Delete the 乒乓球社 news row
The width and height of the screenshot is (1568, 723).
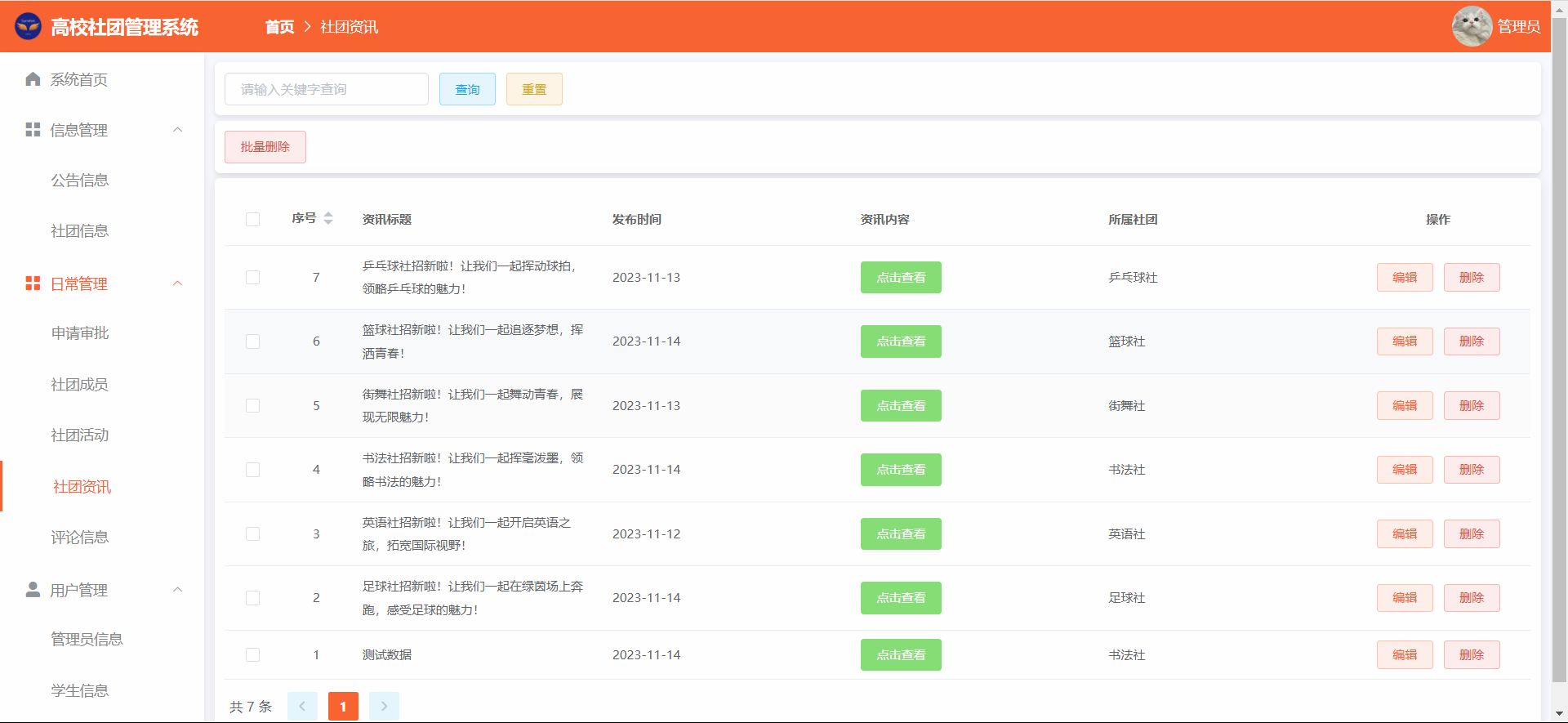click(x=1472, y=278)
